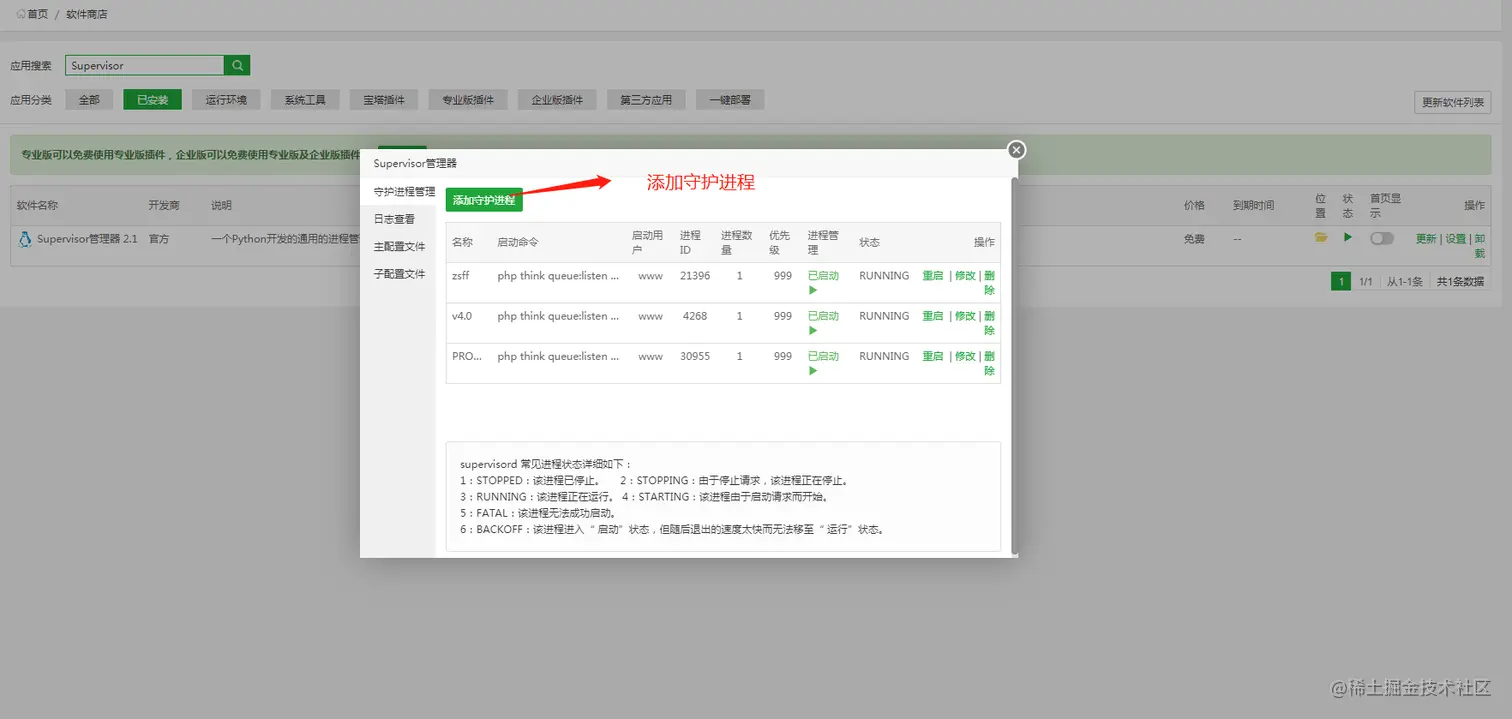This screenshot has width=1512, height=719.
Task: Click the Supervisor管理器 2.1 name
Action: click(x=87, y=239)
